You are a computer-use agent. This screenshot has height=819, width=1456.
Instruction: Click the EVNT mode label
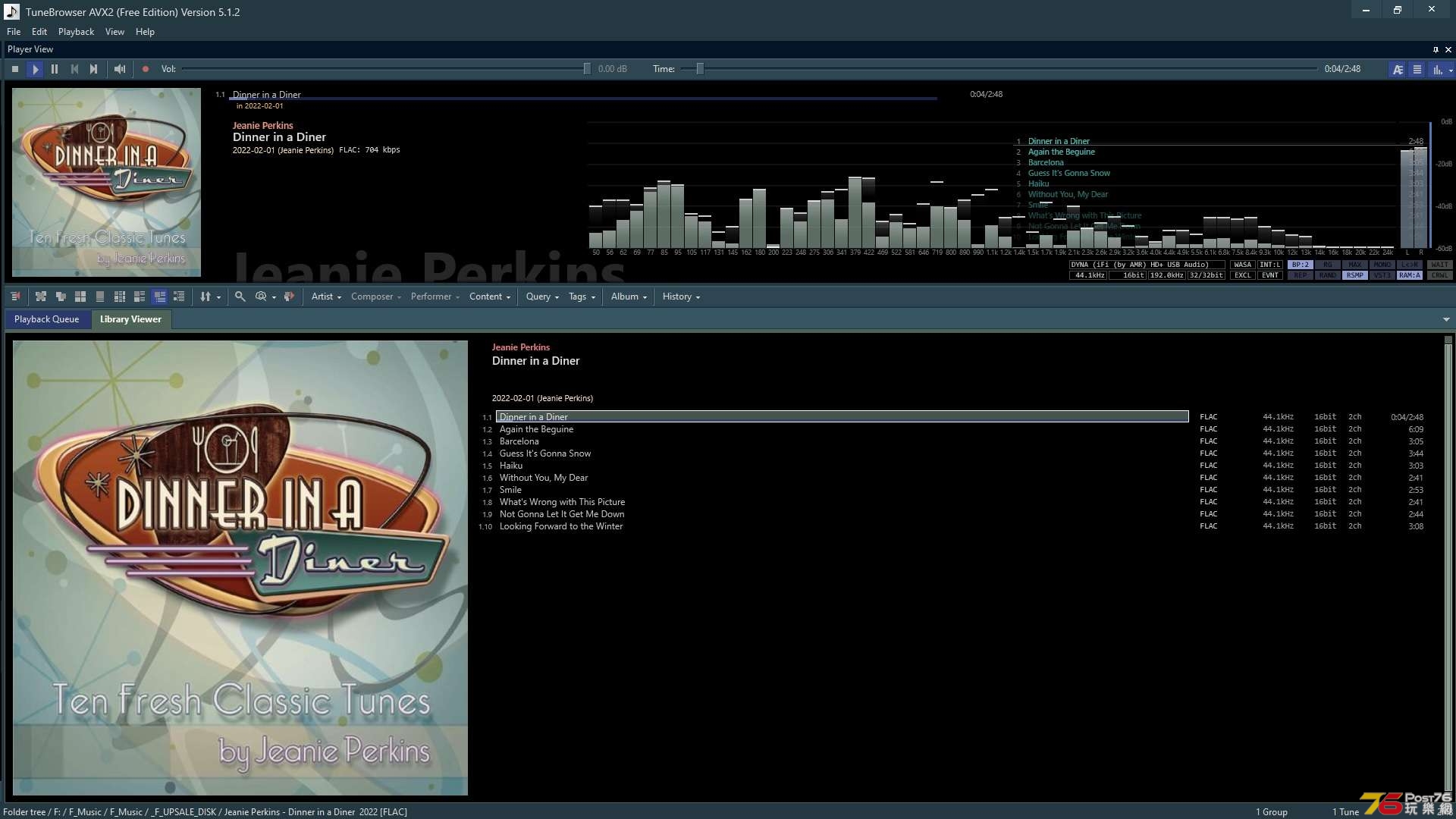click(1270, 275)
